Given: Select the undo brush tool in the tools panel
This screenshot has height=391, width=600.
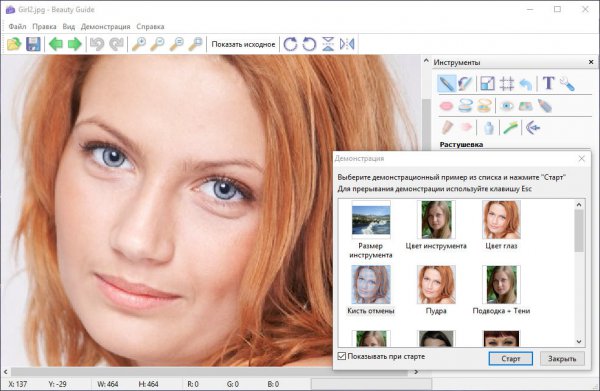Looking at the screenshot, I should [x=465, y=83].
